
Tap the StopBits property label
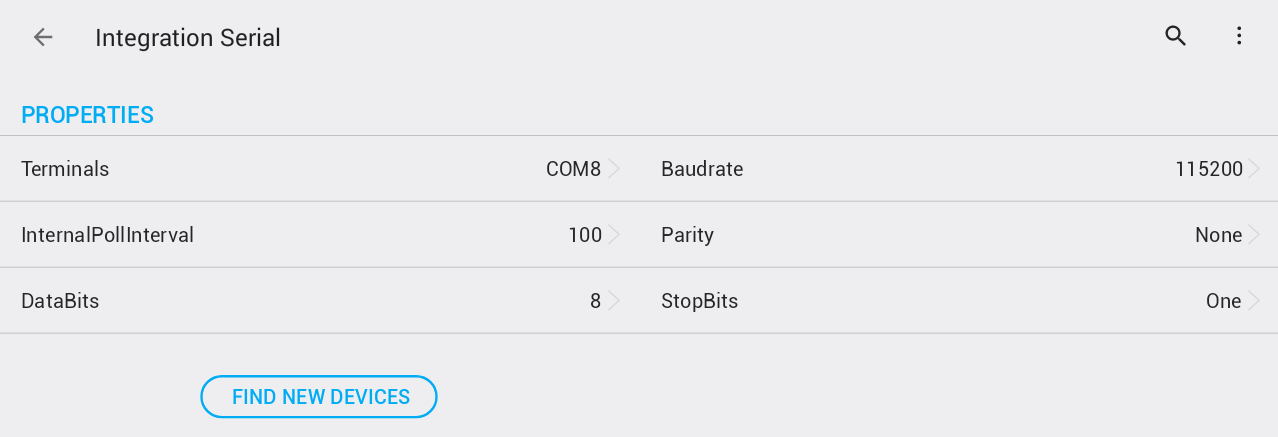pos(699,301)
